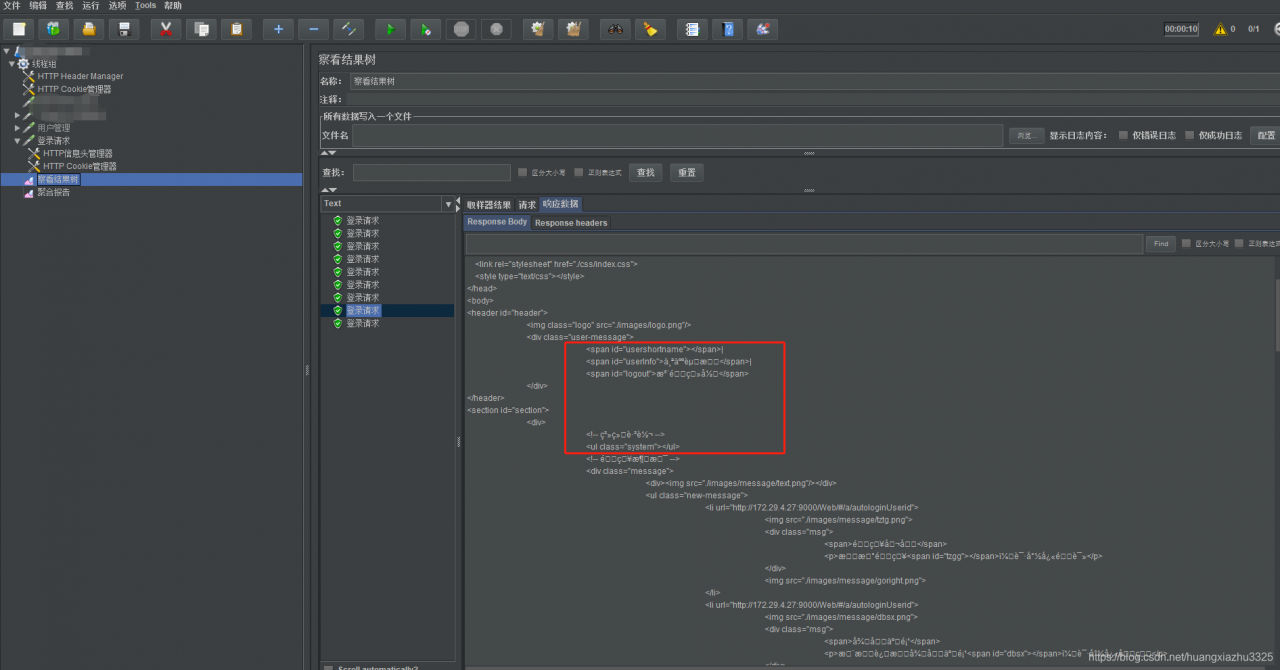Start the test with green play icon
Screen dimensions: 1280x670
coord(391,29)
